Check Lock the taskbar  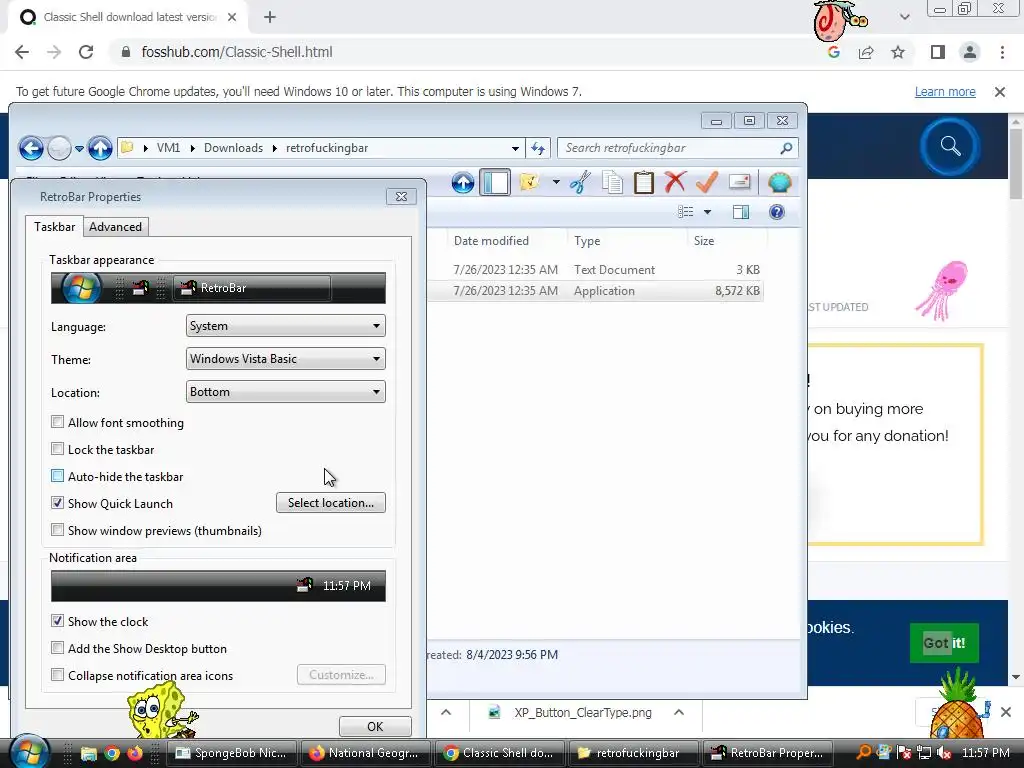click(x=57, y=449)
